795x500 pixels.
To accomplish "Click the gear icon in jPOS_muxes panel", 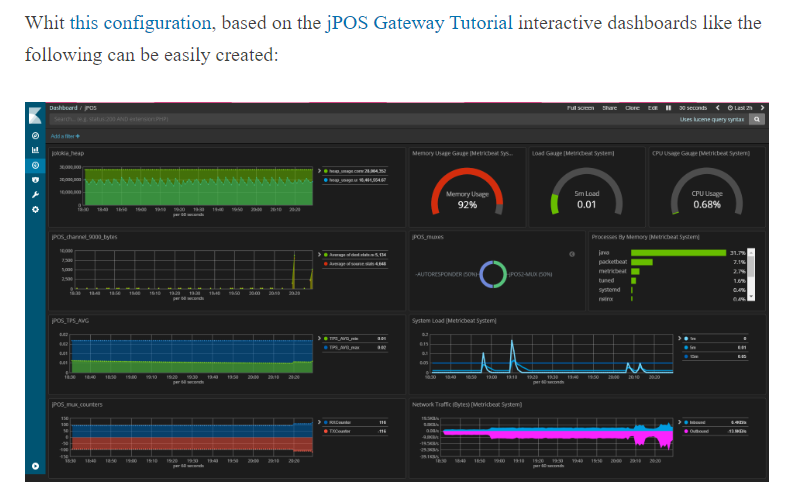I will [571, 254].
